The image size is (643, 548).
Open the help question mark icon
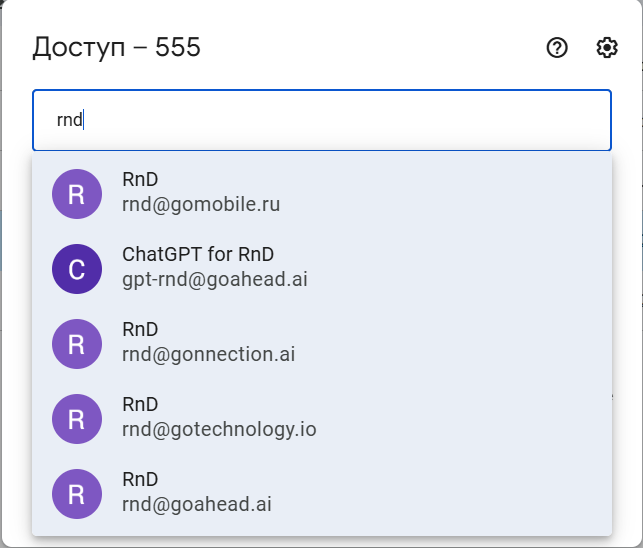[557, 47]
